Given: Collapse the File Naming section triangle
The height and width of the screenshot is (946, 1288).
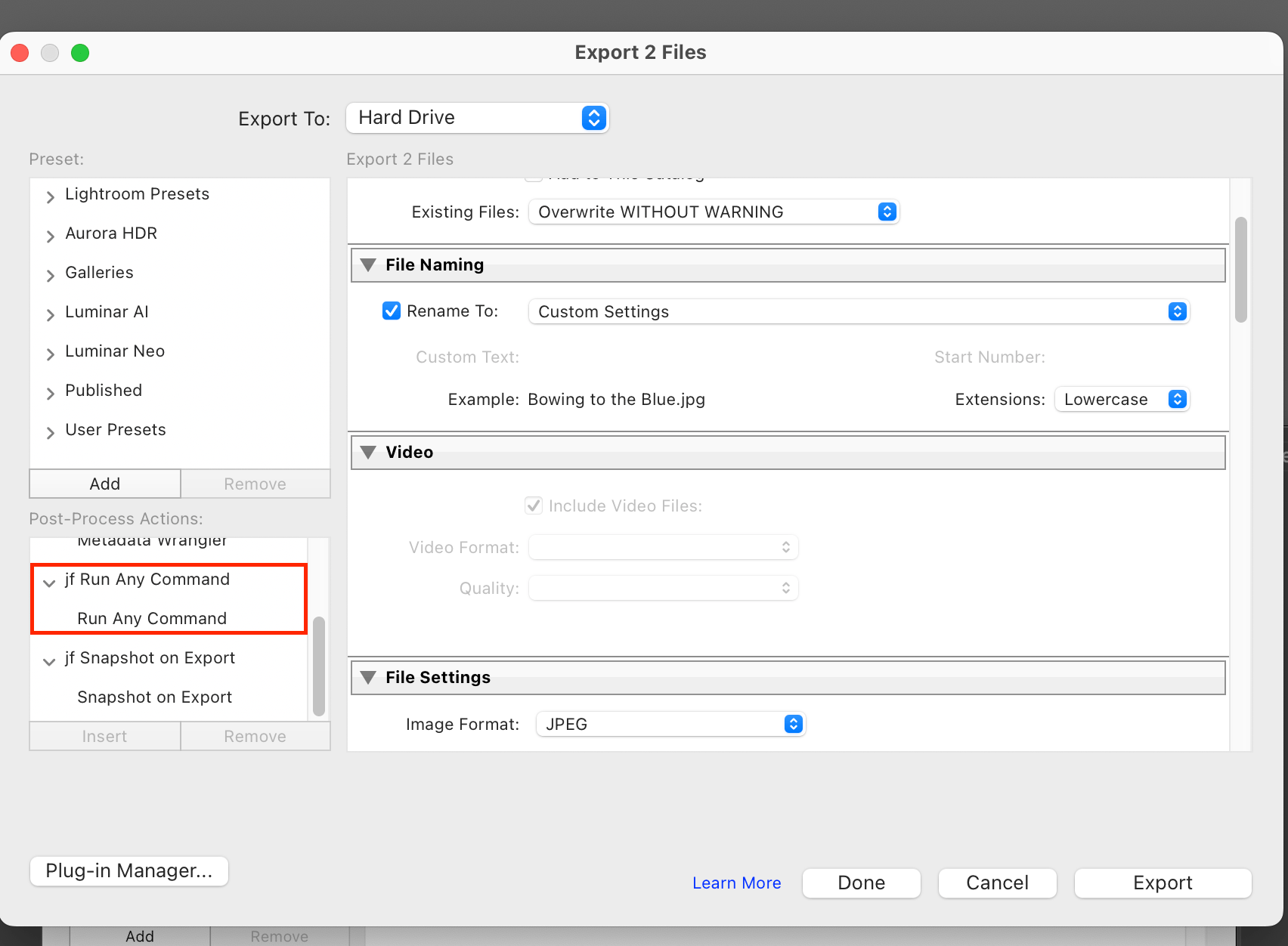Looking at the screenshot, I should pos(368,265).
